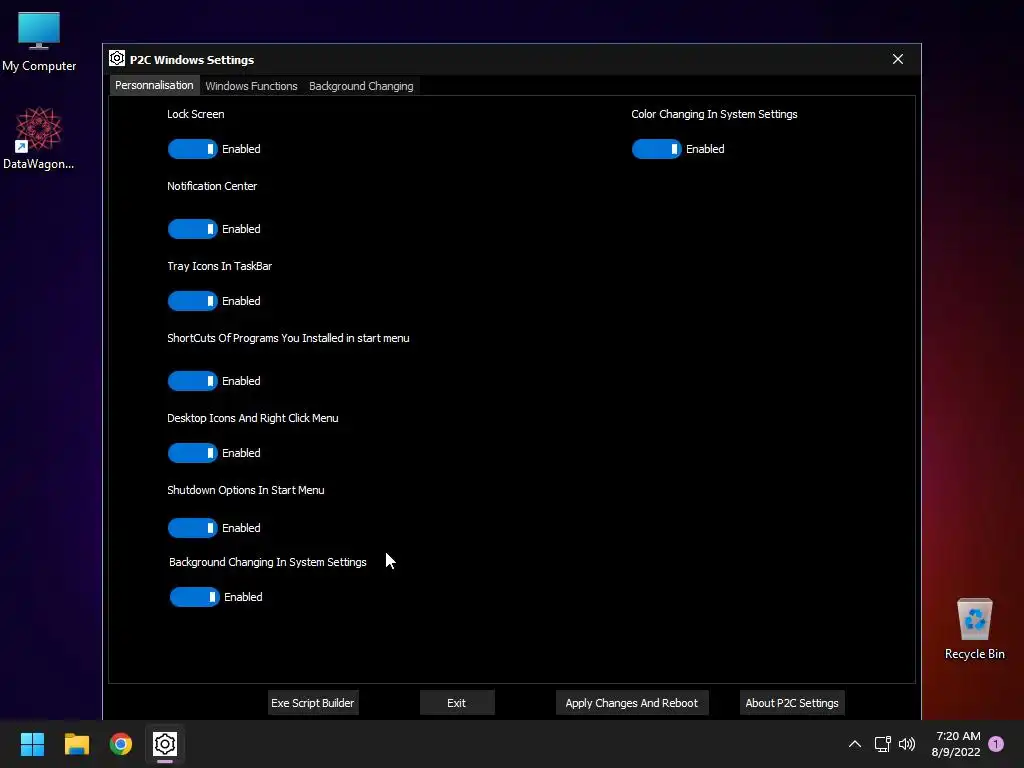
Task: Click Shutdown Options In Start Menu label
Action: (246, 490)
